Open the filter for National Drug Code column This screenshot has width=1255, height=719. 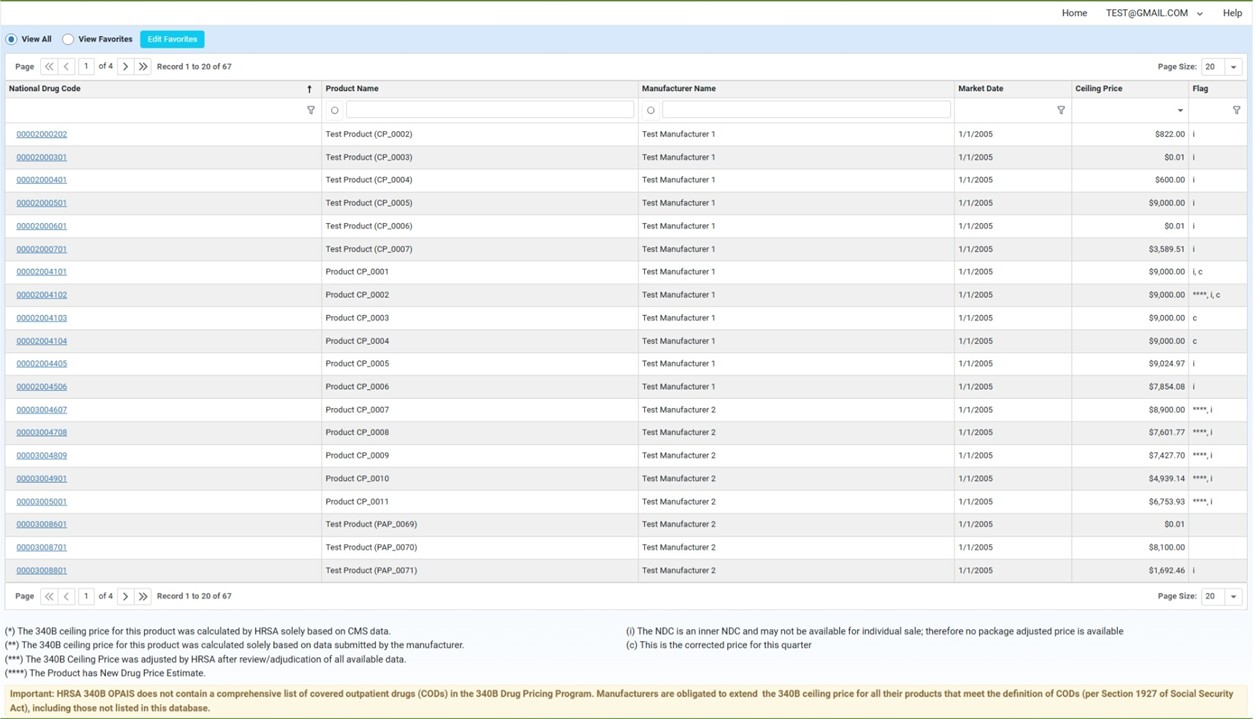(x=311, y=110)
